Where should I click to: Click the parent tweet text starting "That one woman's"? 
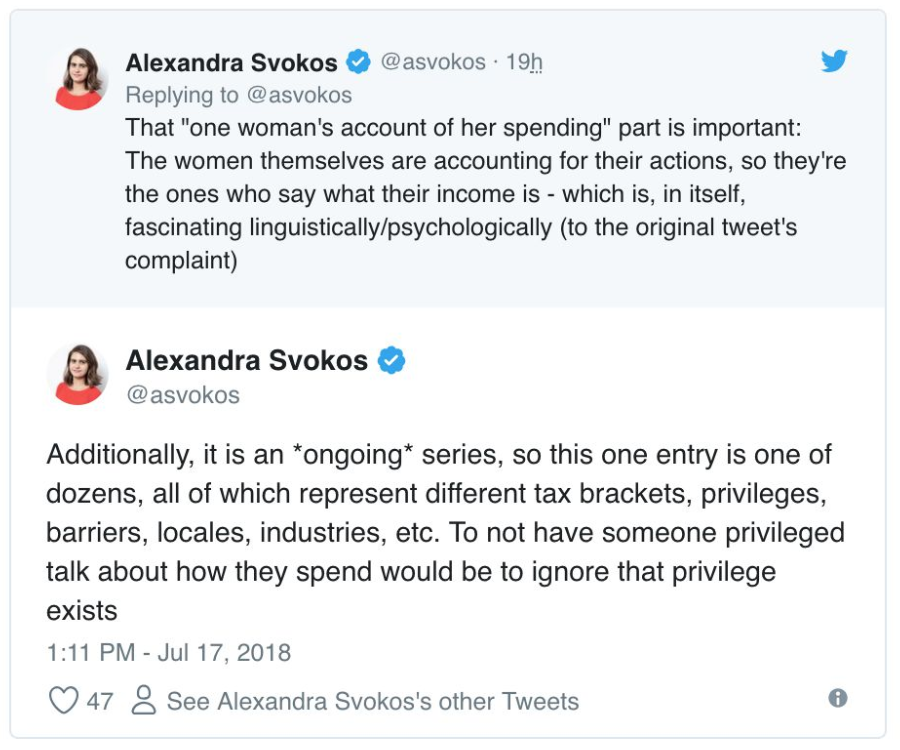click(x=486, y=194)
